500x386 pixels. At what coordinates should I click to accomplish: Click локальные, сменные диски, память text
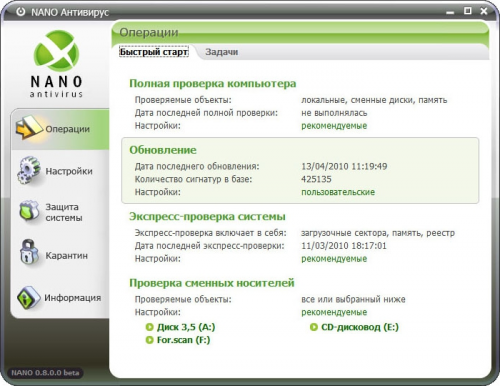(374, 100)
